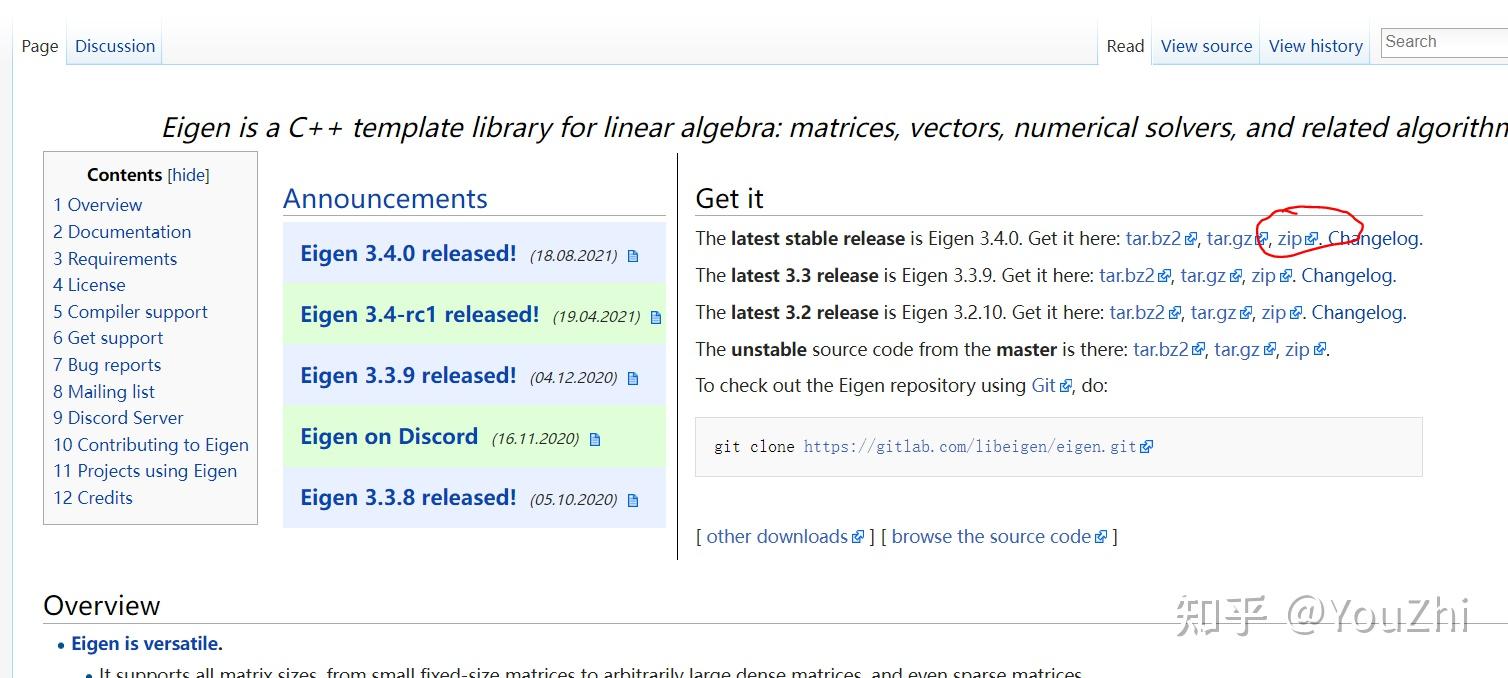Click external link icon after git clone URL
The image size is (1508, 678).
coord(1146,447)
